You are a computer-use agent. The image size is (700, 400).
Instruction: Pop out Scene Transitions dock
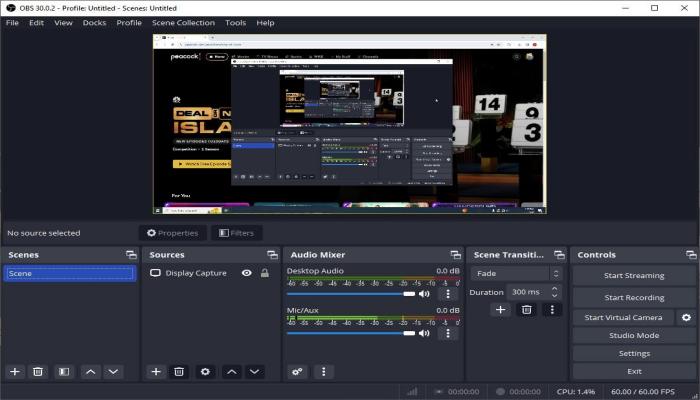(x=559, y=255)
